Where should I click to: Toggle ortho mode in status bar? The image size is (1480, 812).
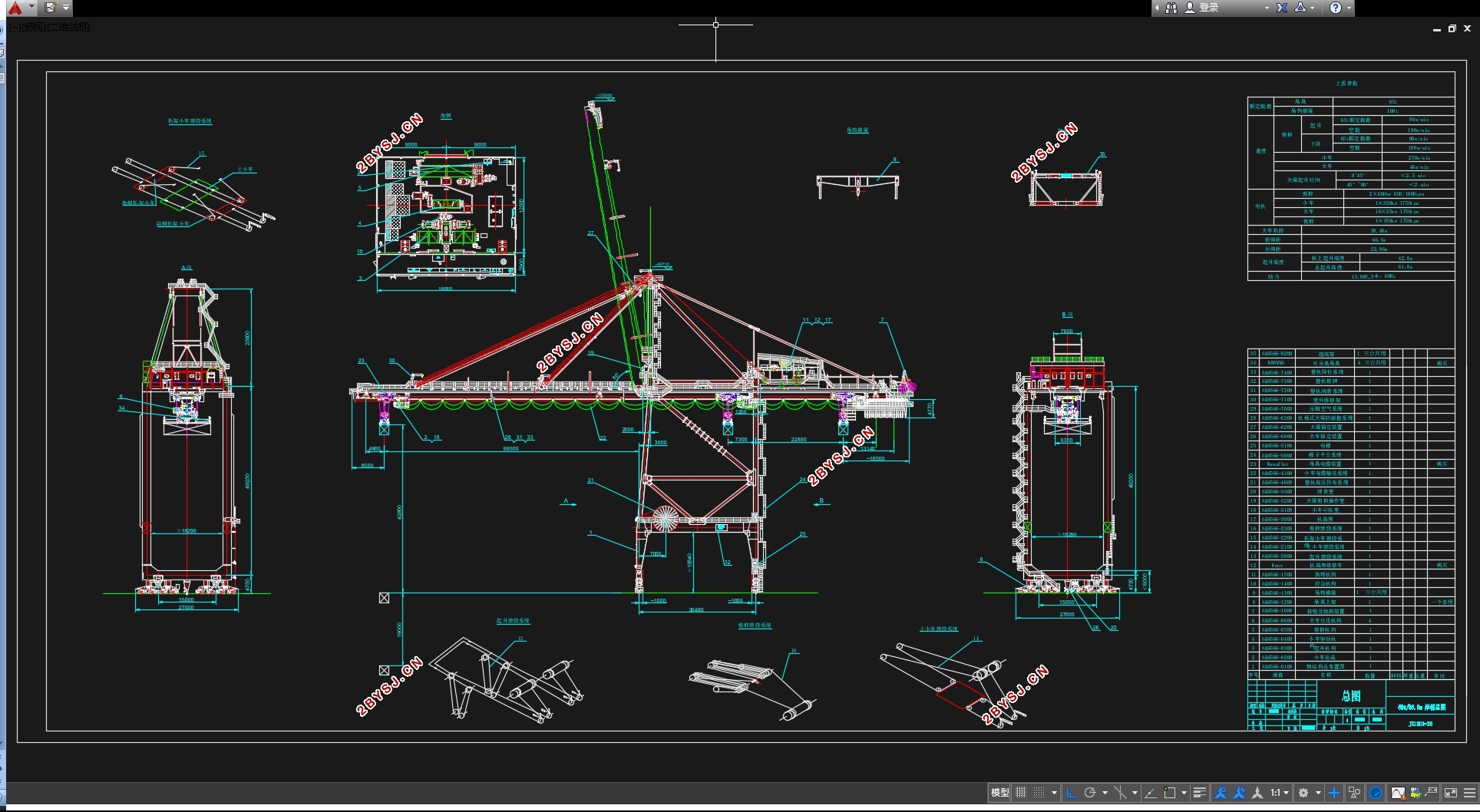(1072, 793)
